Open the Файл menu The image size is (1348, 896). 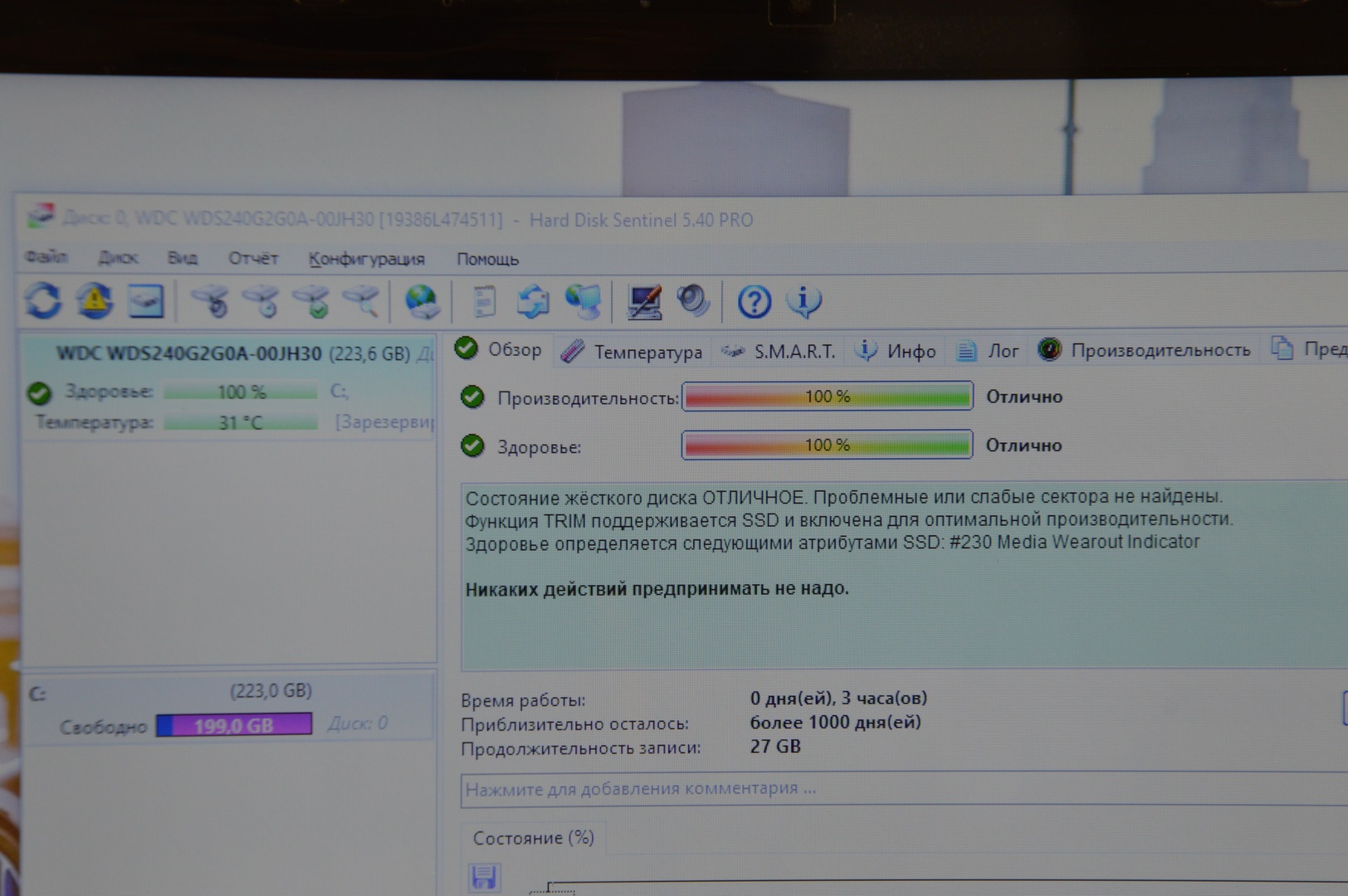46,257
